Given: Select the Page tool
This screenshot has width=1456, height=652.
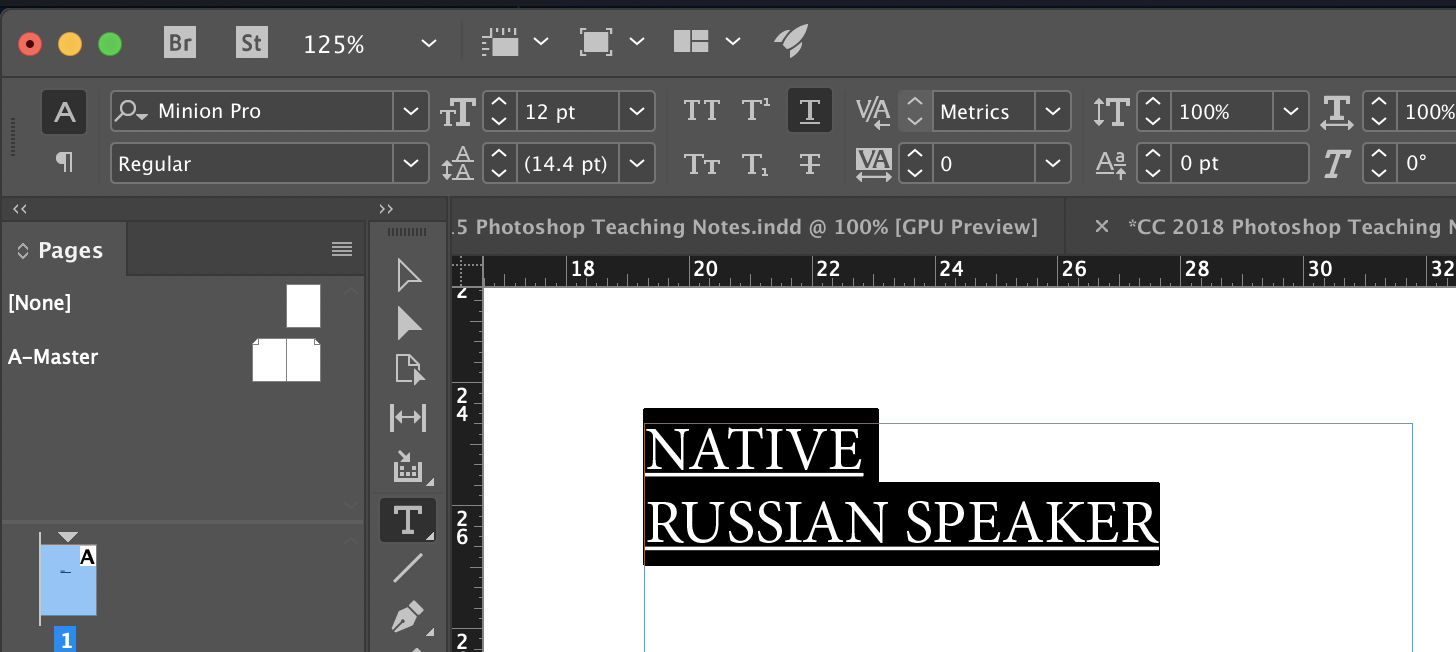Looking at the screenshot, I should coord(409,369).
